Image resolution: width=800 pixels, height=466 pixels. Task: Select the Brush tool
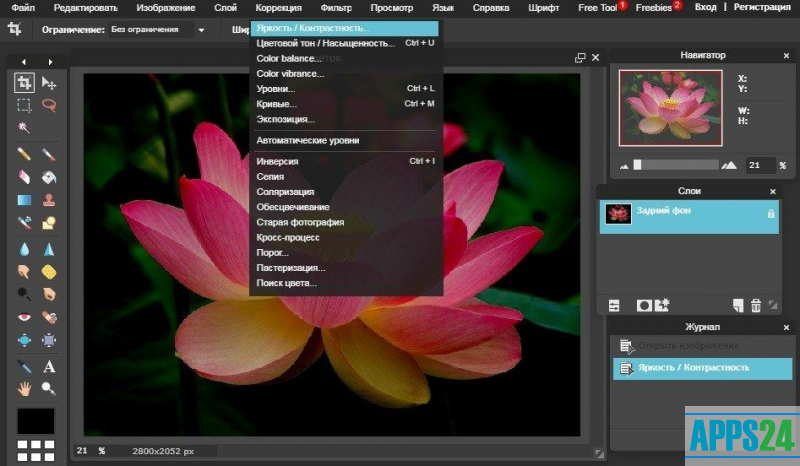coord(49,154)
